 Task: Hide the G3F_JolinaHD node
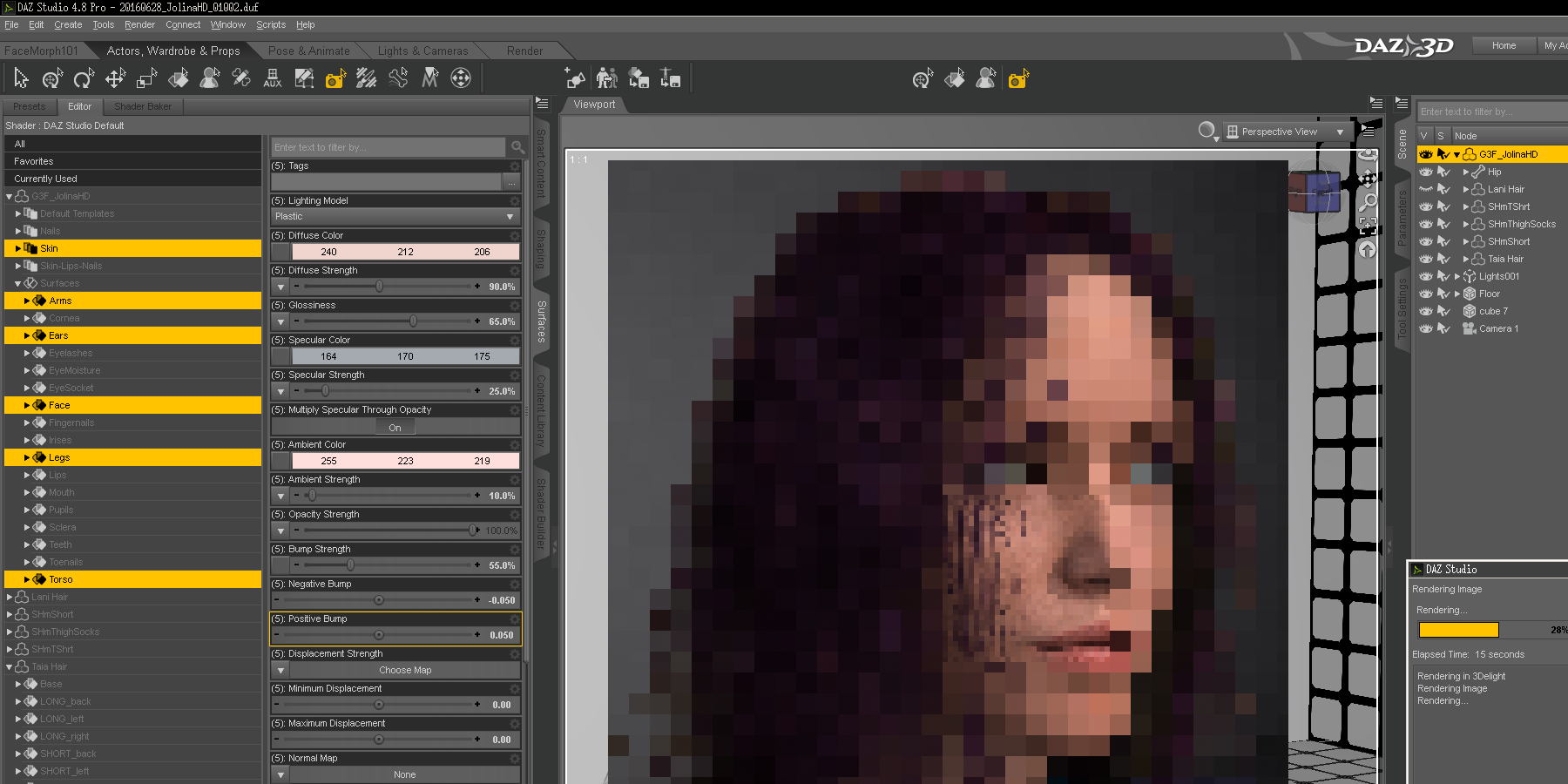[x=1426, y=154]
